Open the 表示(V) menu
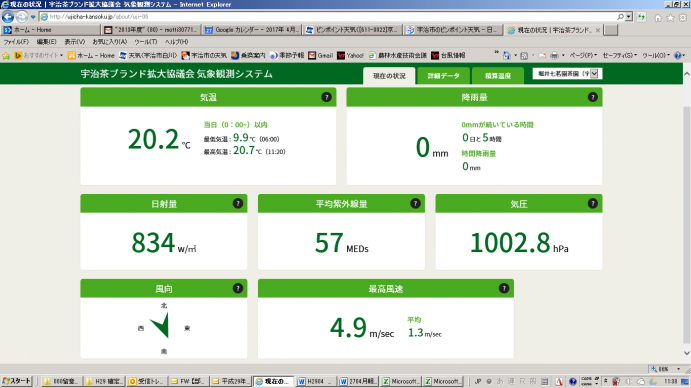691x388 pixels. click(x=74, y=42)
